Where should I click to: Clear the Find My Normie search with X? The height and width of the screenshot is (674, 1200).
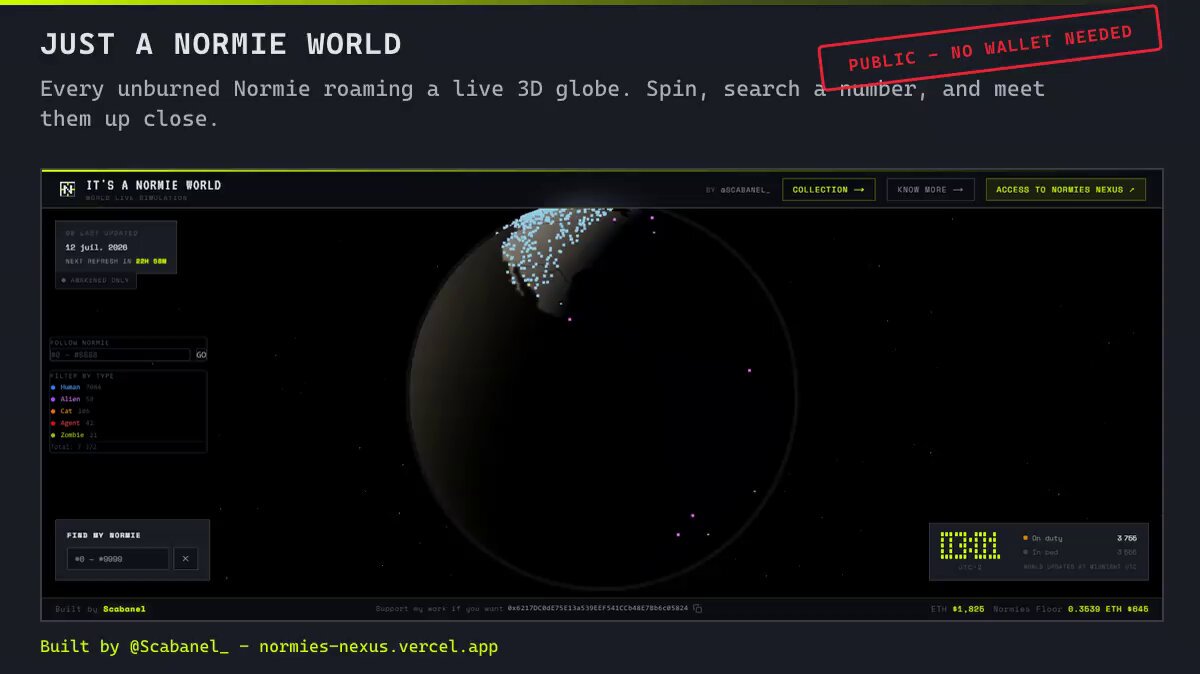click(x=186, y=559)
